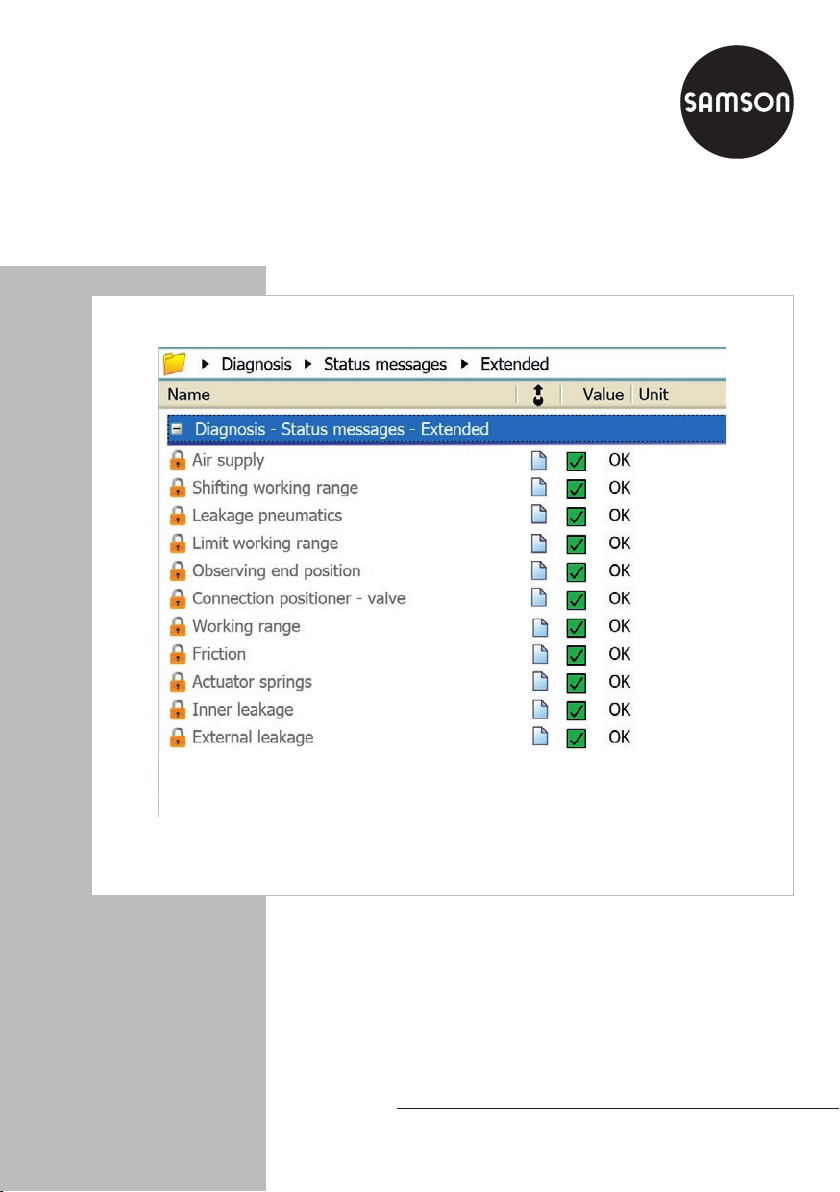The height and width of the screenshot is (1192, 840).
Task: Select the Extended breadcrumb item
Action: 515,364
